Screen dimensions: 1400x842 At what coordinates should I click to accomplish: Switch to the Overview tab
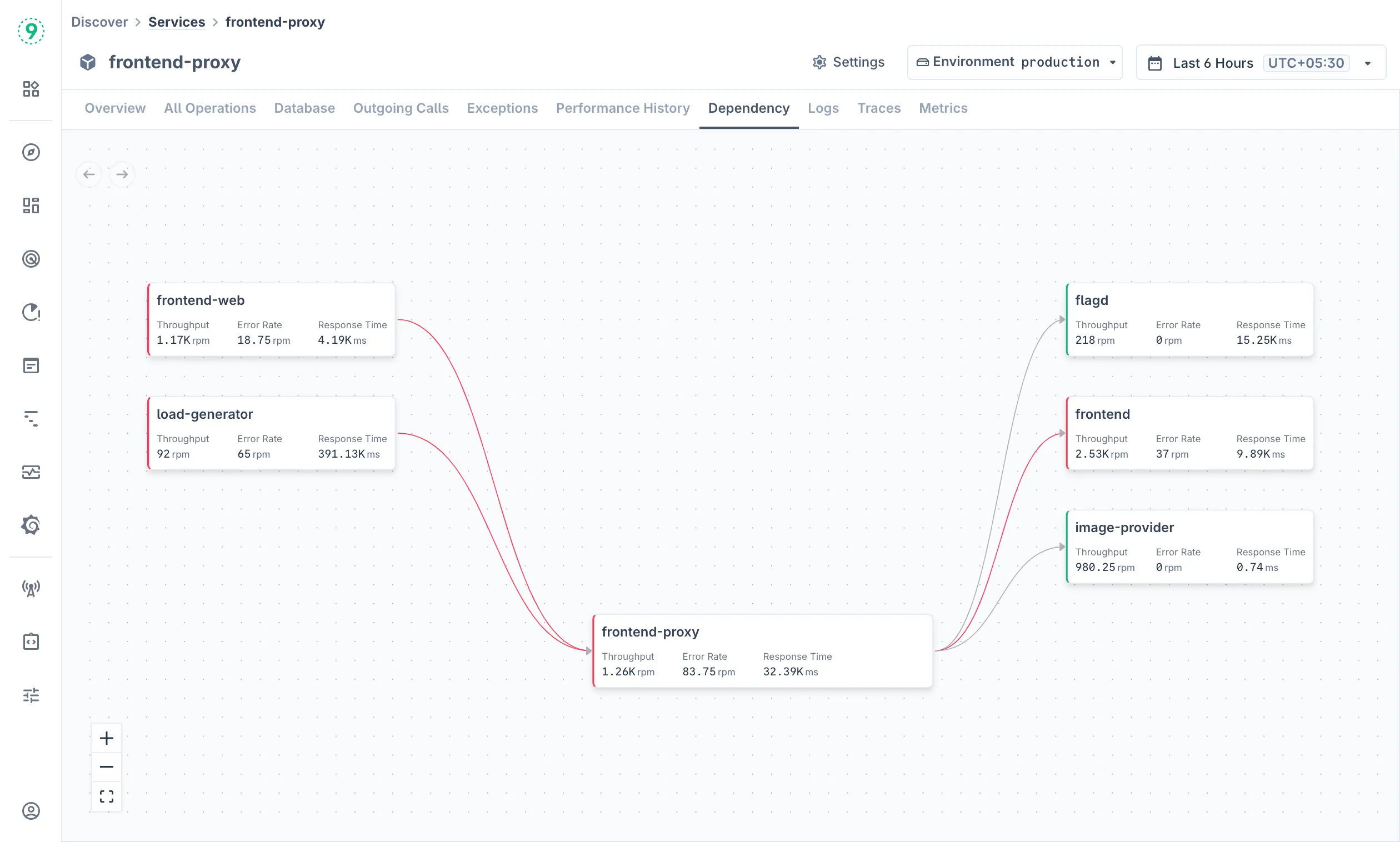coord(115,108)
